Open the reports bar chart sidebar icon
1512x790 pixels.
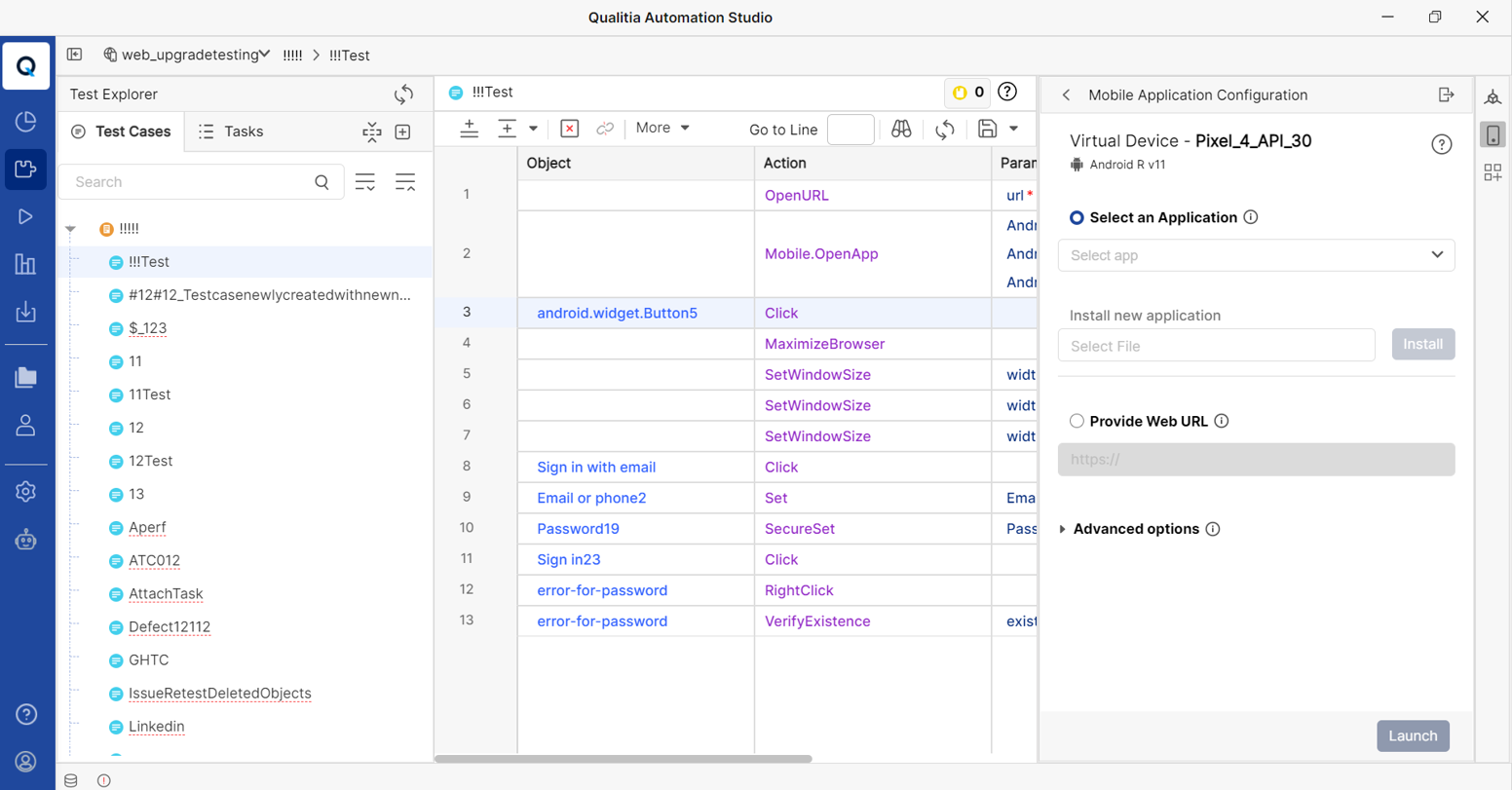26,264
